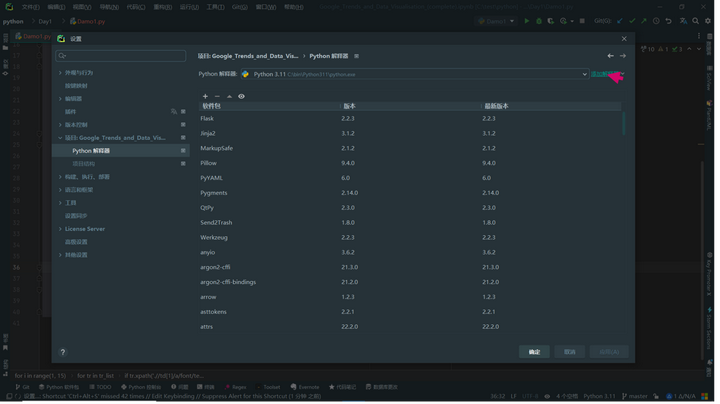Open the Help menu in the main window
The height and width of the screenshot is (404, 720).
tap(293, 7)
